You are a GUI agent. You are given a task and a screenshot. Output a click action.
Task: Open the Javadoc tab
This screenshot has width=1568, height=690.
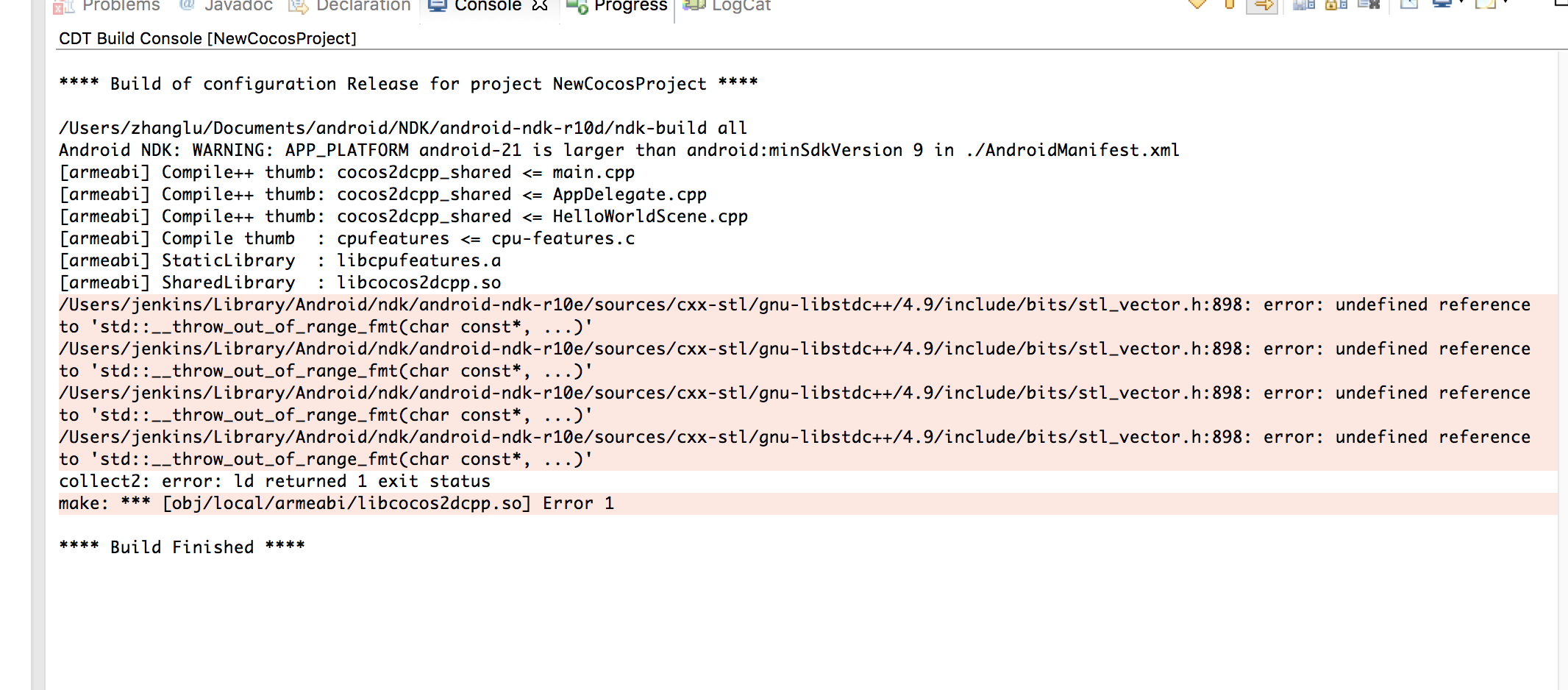[x=227, y=6]
